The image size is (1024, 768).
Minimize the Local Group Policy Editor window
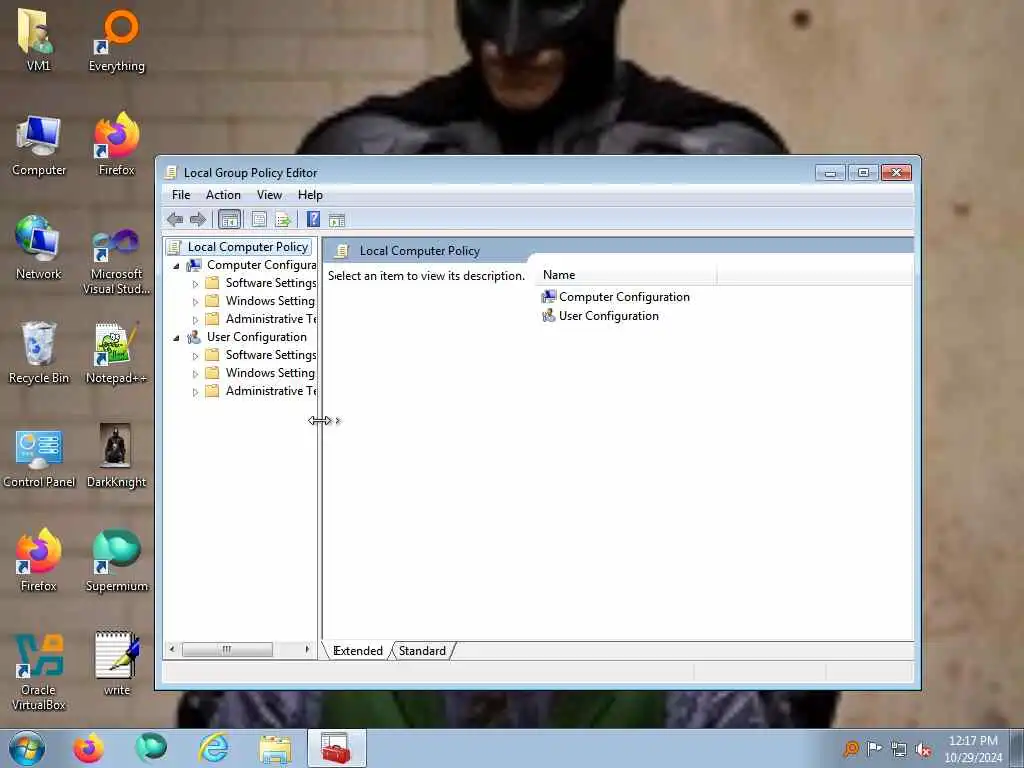point(831,172)
